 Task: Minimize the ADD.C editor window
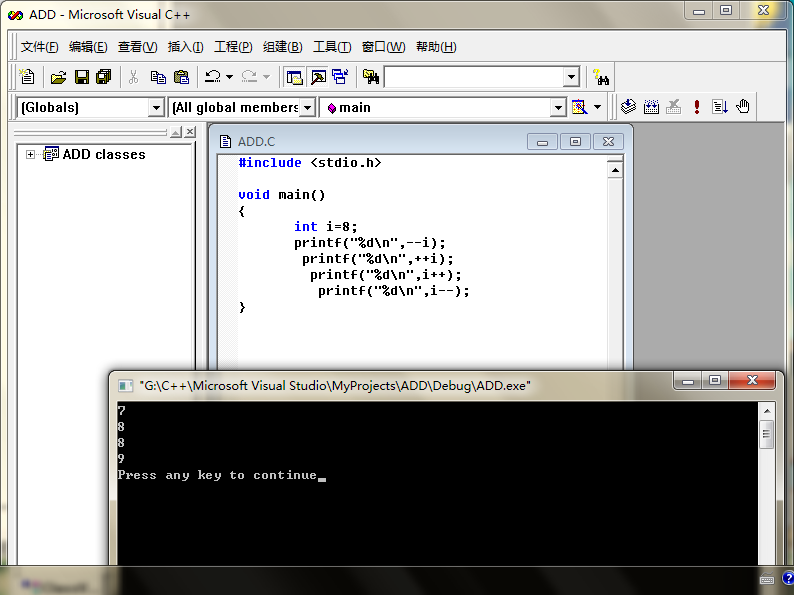click(542, 142)
